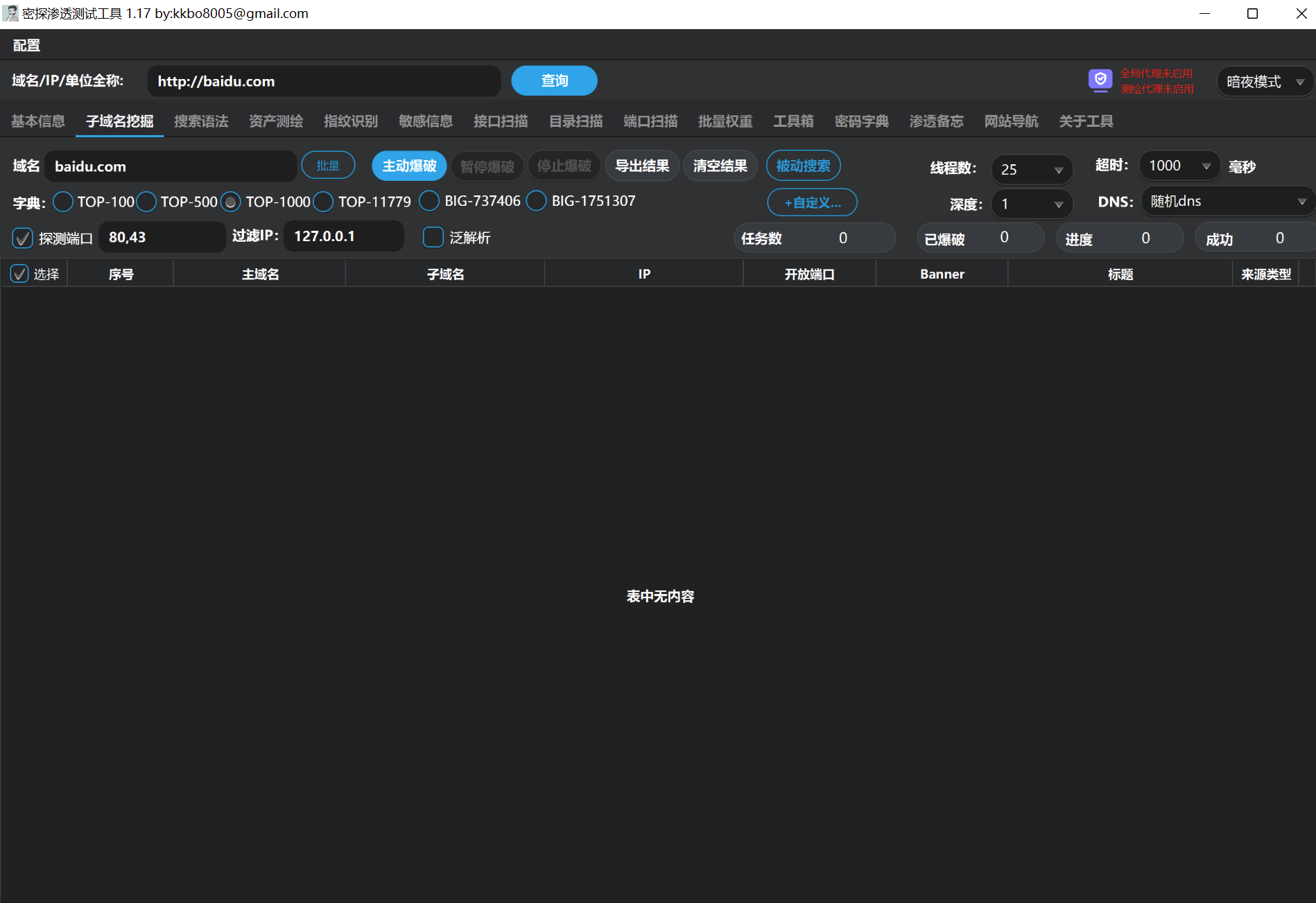The image size is (1316, 903).
Task: Enable the 泛解析 checkbox
Action: (x=433, y=238)
